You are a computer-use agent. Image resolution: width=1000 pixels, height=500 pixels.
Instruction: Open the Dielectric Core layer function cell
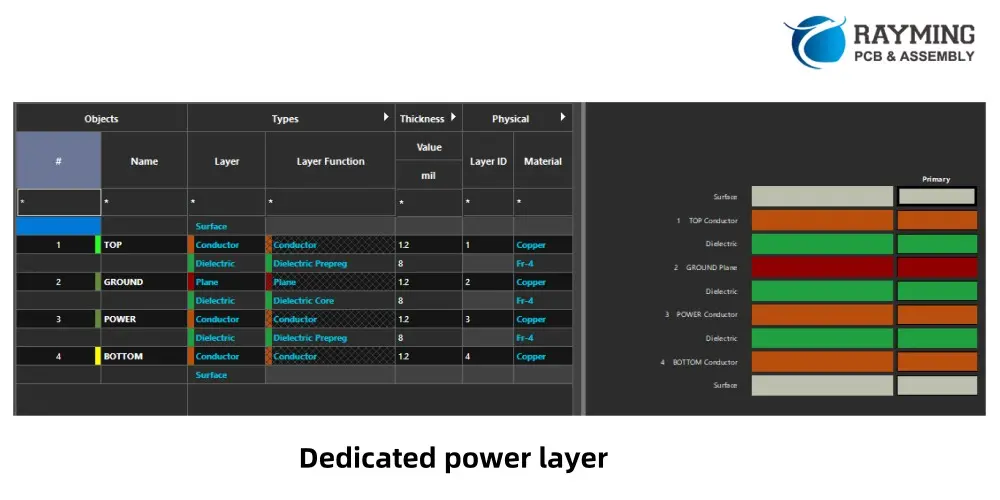[330, 301]
